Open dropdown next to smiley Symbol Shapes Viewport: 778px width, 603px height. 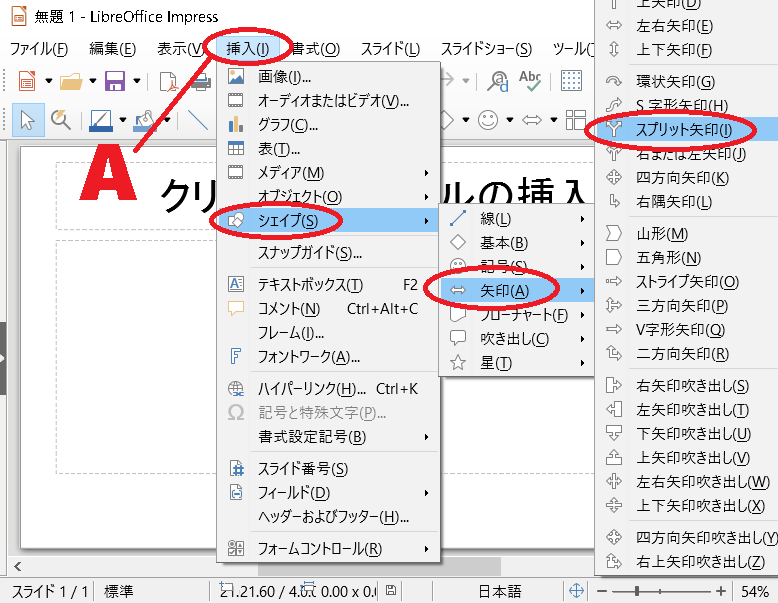pos(510,120)
